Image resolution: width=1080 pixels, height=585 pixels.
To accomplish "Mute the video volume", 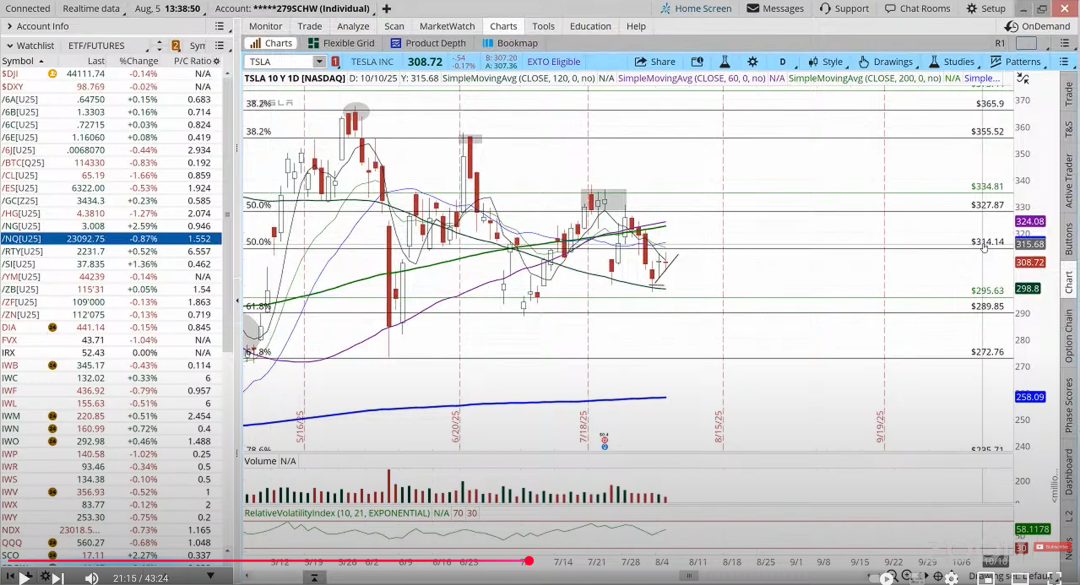I will pos(92,577).
